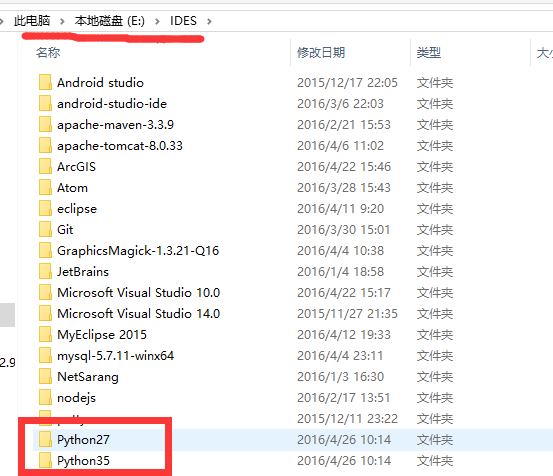Expand the chevron after 此电脑 in the address bar

62,22
